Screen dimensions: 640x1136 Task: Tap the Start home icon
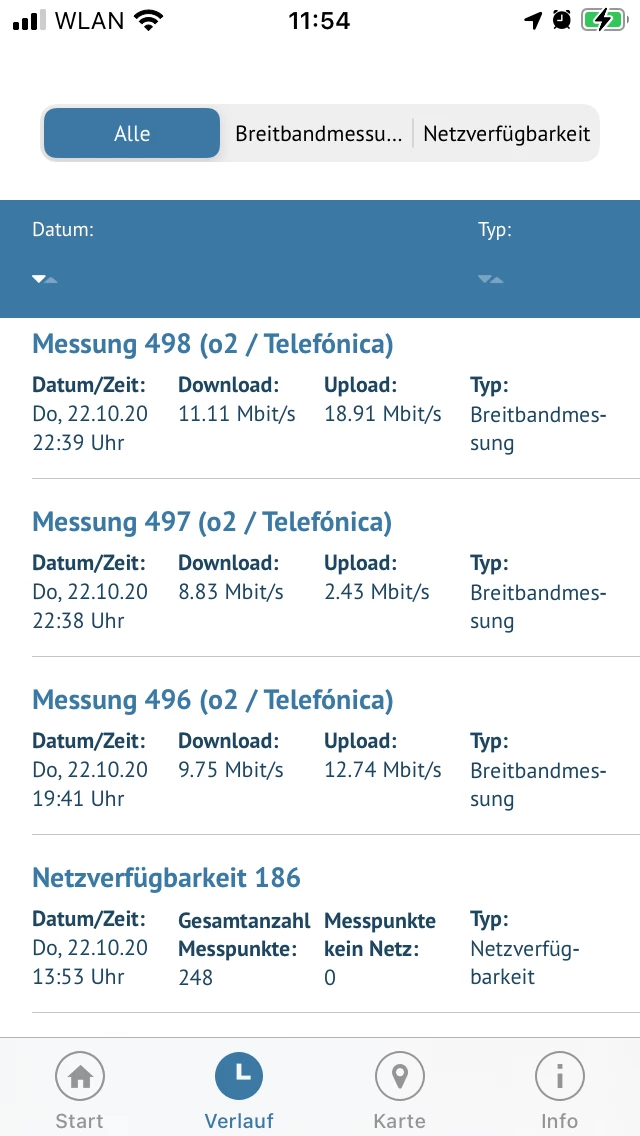click(x=80, y=1077)
